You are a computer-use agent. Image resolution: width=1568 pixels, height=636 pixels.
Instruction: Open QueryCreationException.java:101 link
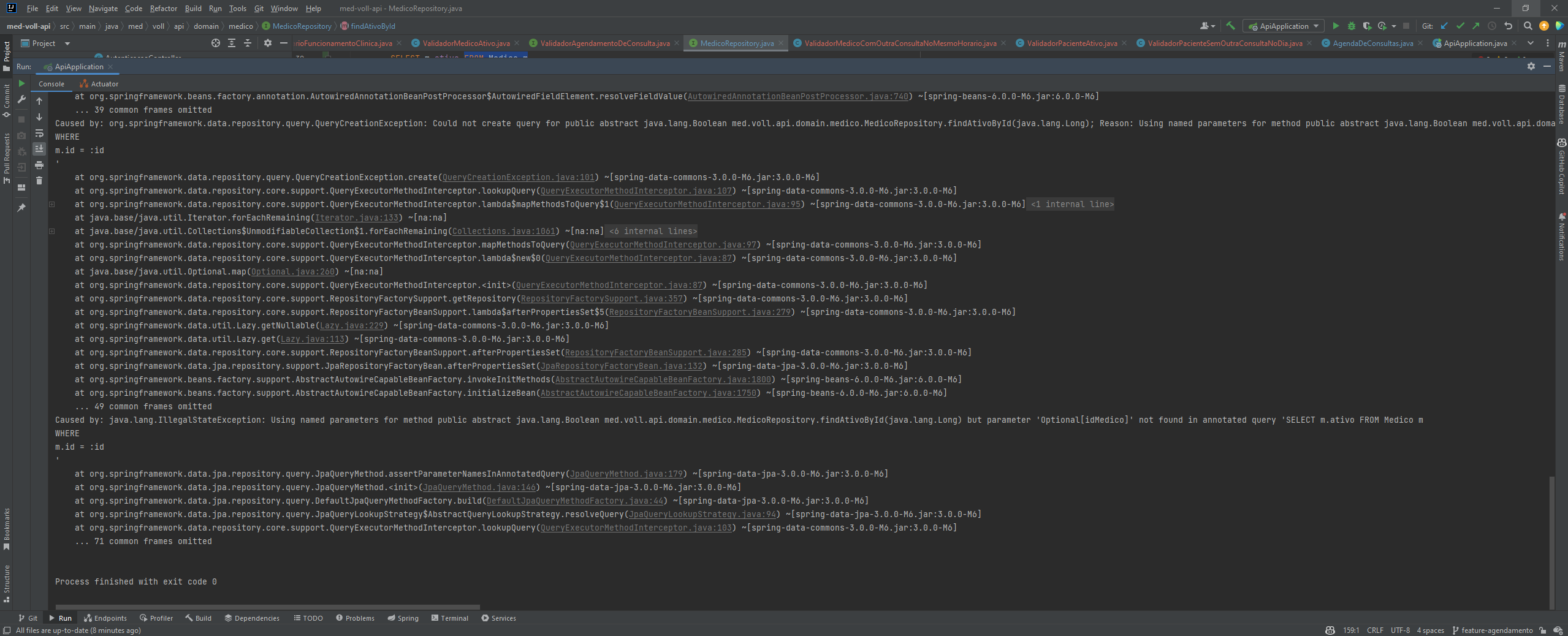pyautogui.click(x=518, y=177)
